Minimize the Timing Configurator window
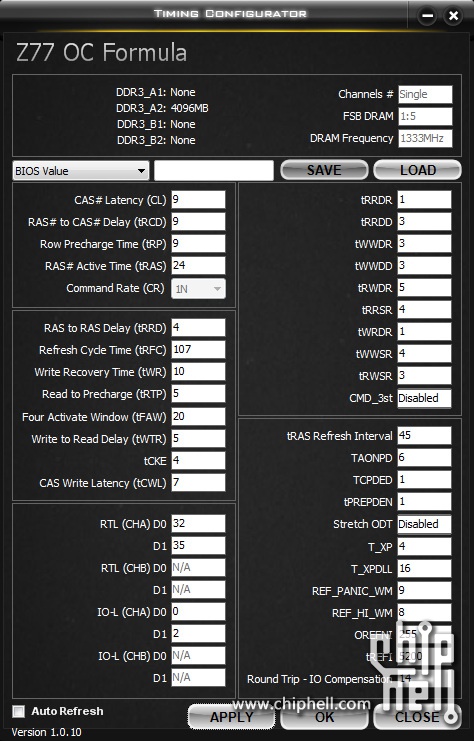 428,16
